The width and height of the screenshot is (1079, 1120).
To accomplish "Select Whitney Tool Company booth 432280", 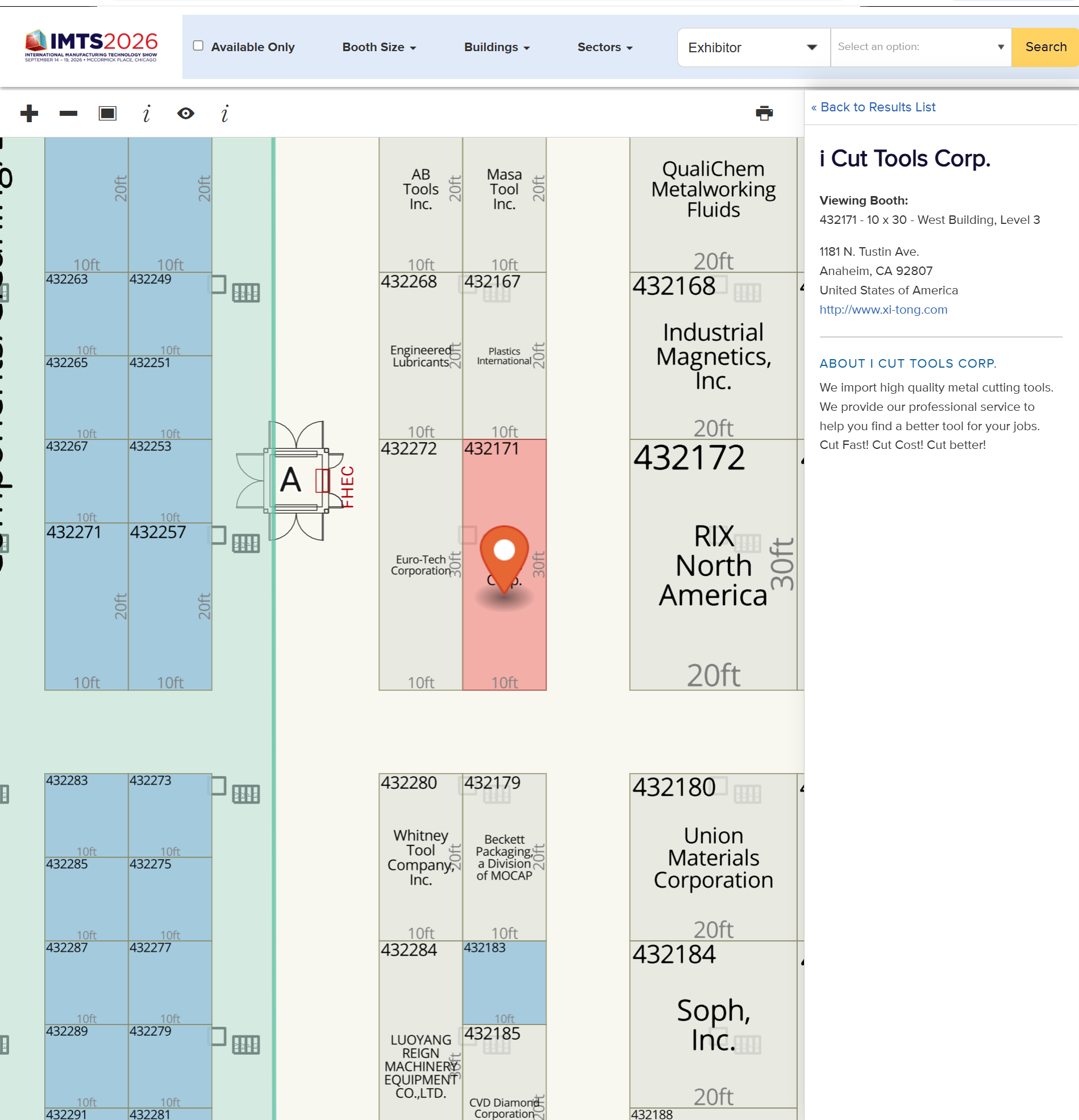I will (420, 857).
